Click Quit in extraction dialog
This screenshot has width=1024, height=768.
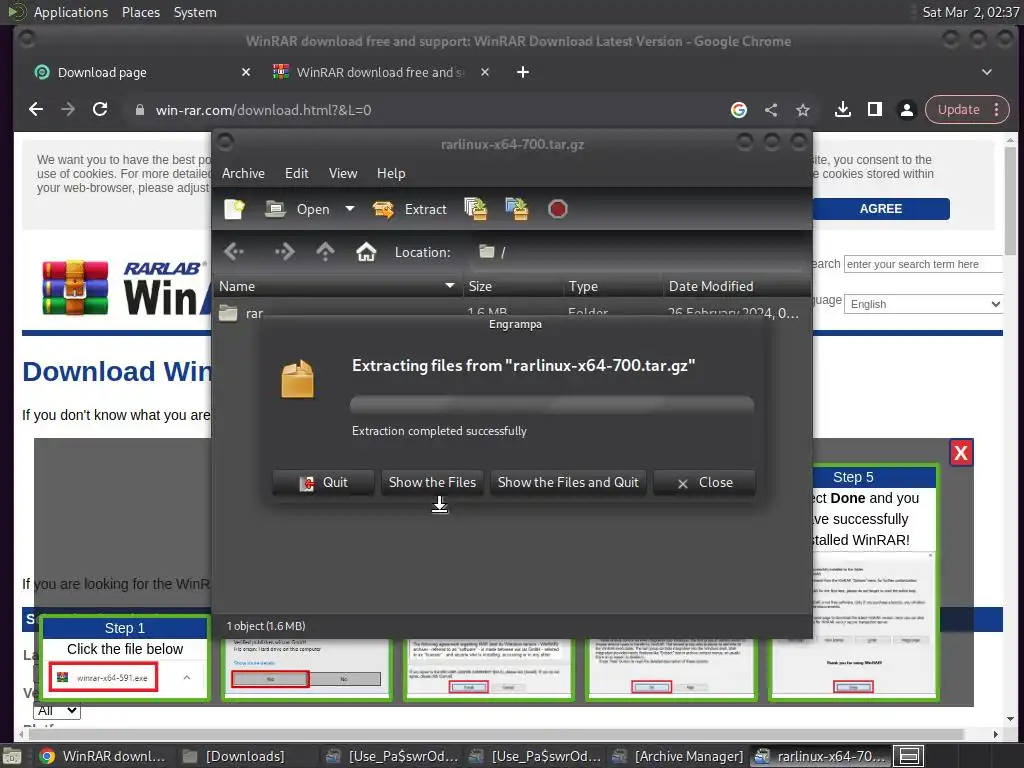(323, 483)
